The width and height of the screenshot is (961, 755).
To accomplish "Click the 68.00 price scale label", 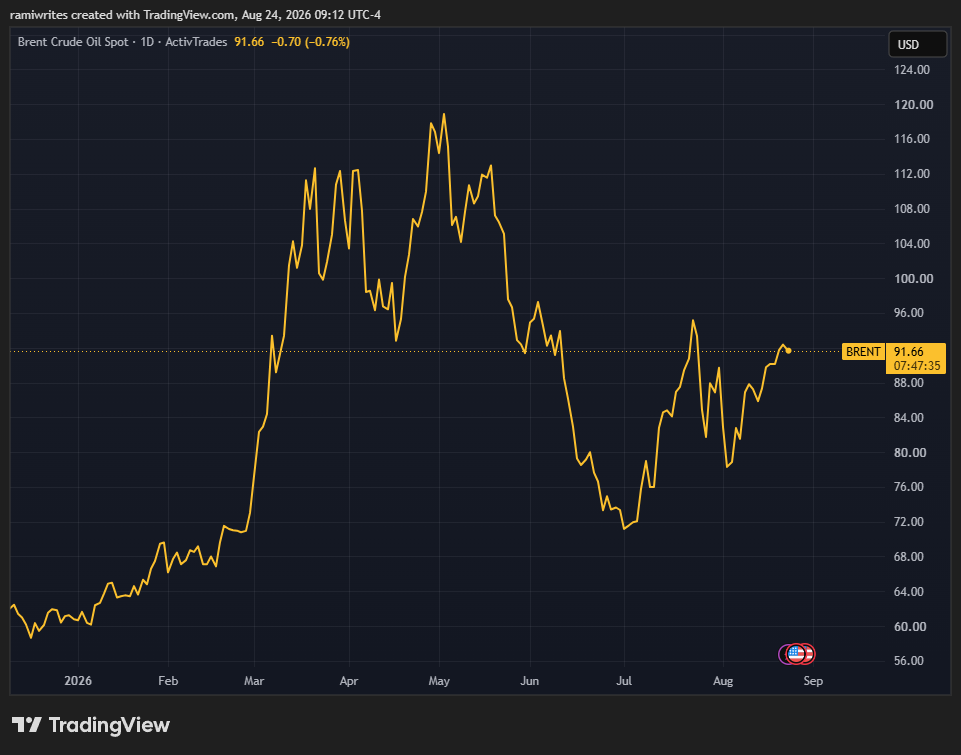I will pos(908,556).
